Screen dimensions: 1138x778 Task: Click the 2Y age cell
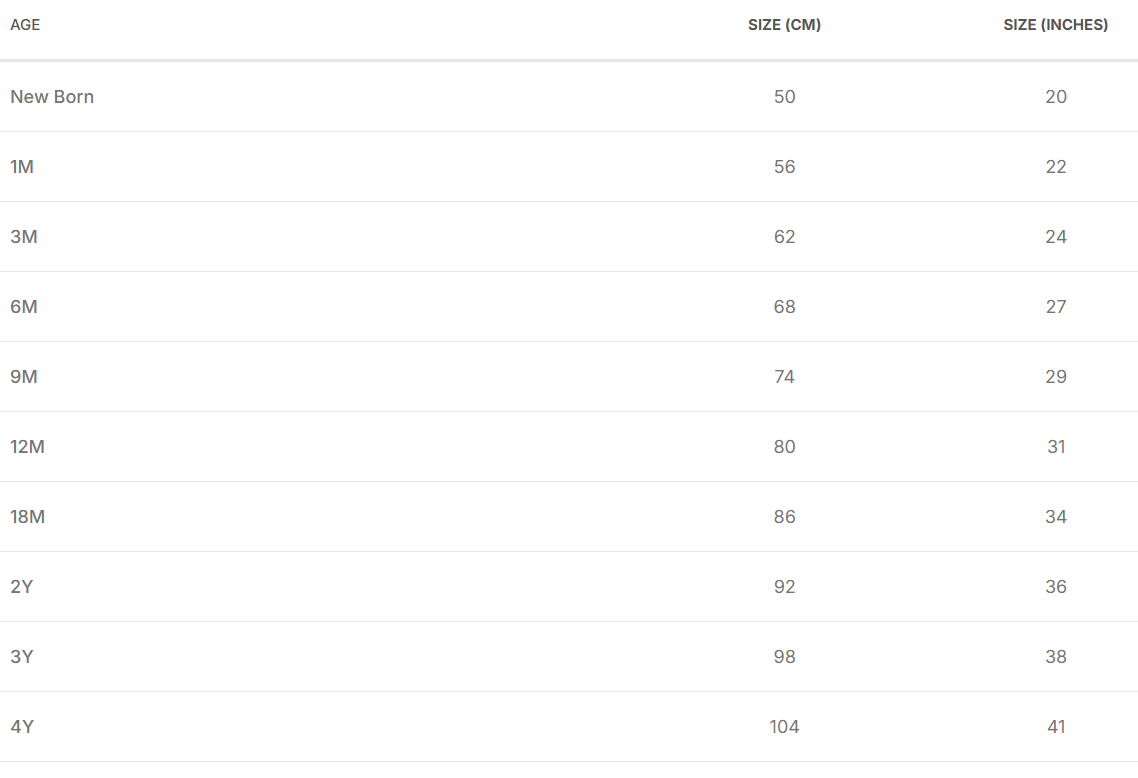click(22, 587)
